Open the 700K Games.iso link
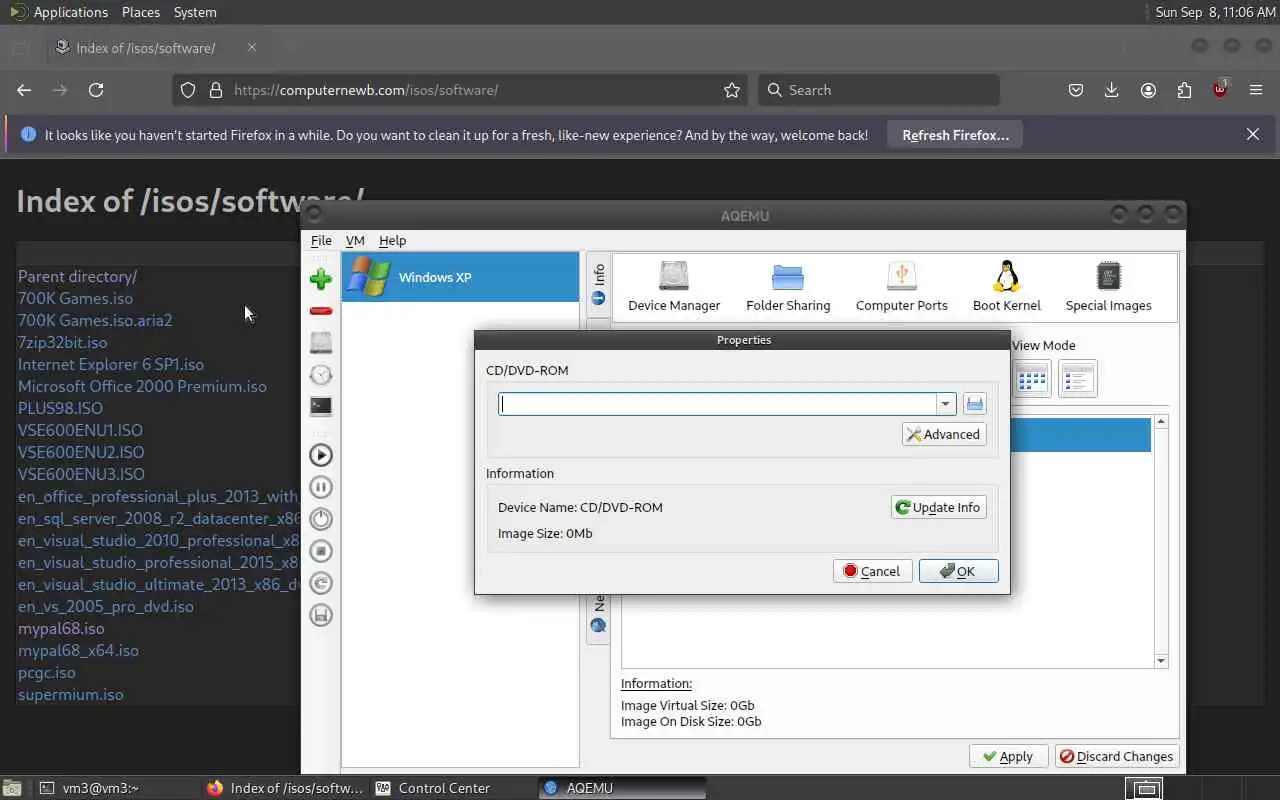 (75, 298)
